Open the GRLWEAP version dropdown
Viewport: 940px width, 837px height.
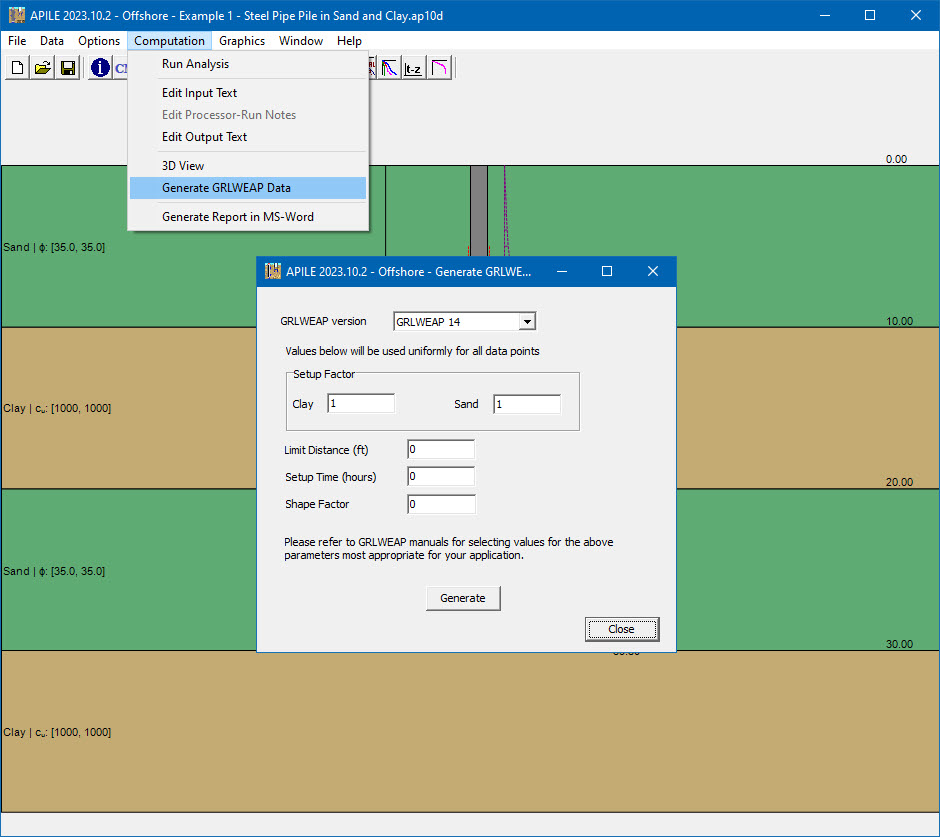click(527, 321)
